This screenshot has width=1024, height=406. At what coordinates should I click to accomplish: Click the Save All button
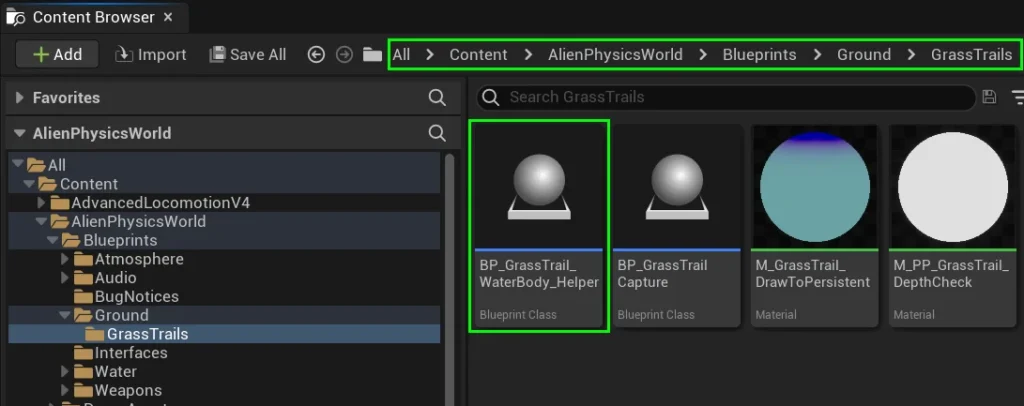248,55
